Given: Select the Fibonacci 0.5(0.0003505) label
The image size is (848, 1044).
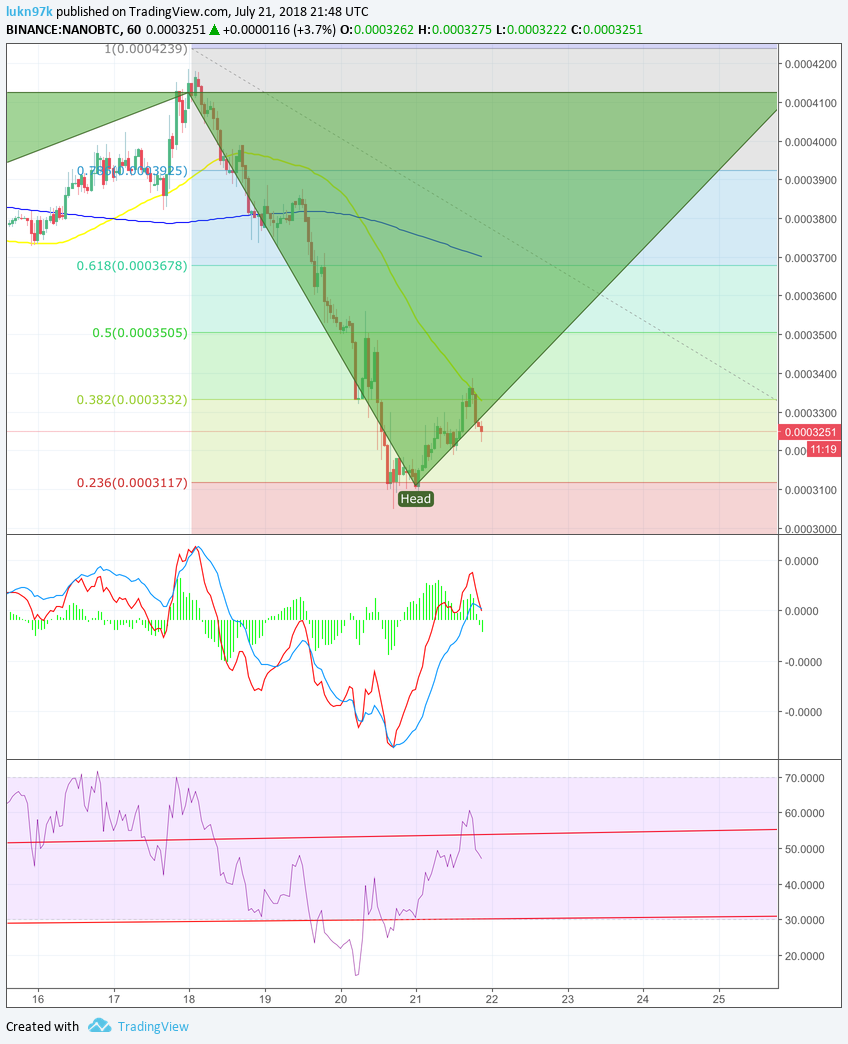Looking at the screenshot, I should point(140,332).
